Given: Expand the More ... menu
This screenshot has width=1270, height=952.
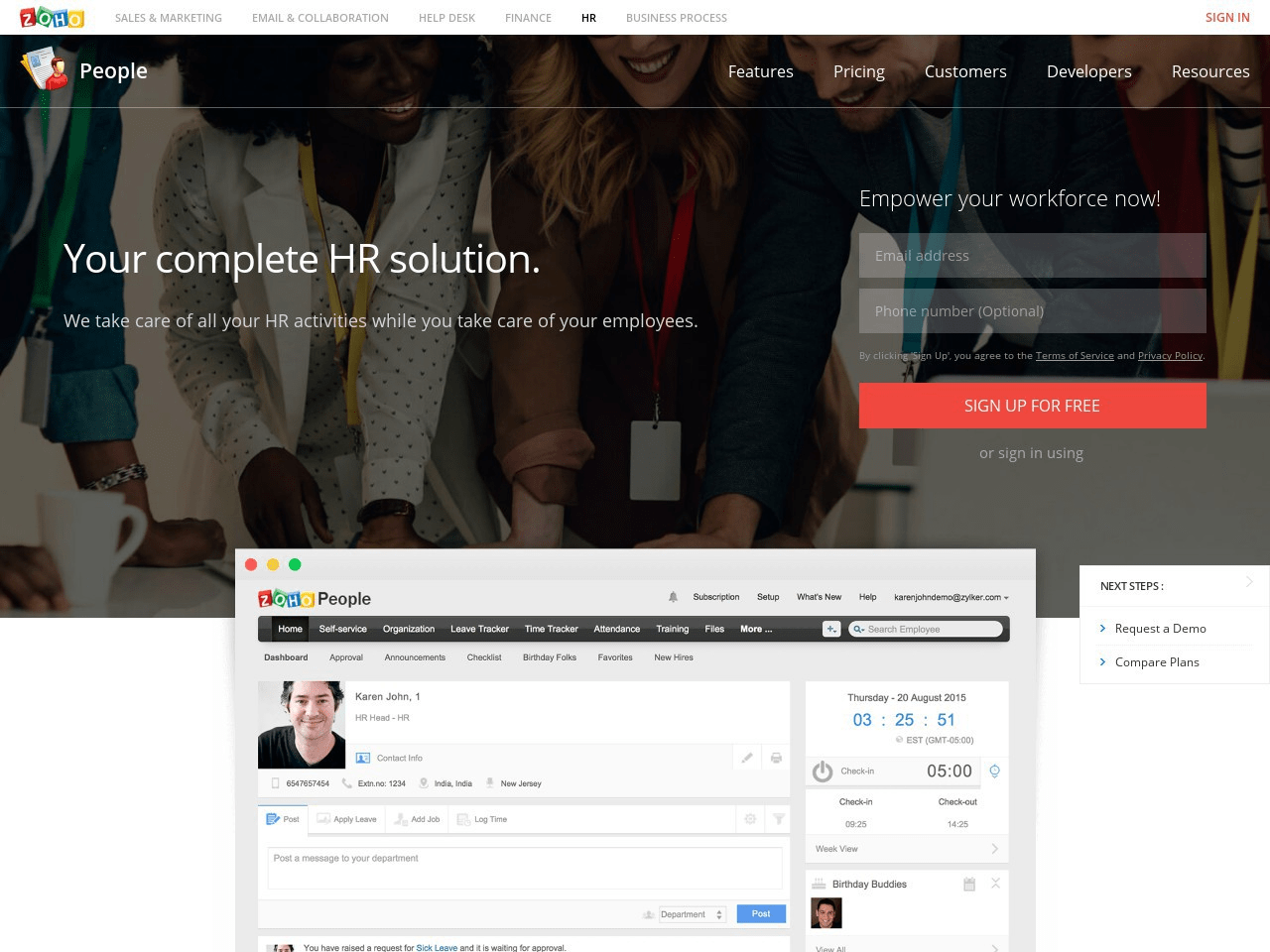Looking at the screenshot, I should pyautogui.click(x=756, y=629).
